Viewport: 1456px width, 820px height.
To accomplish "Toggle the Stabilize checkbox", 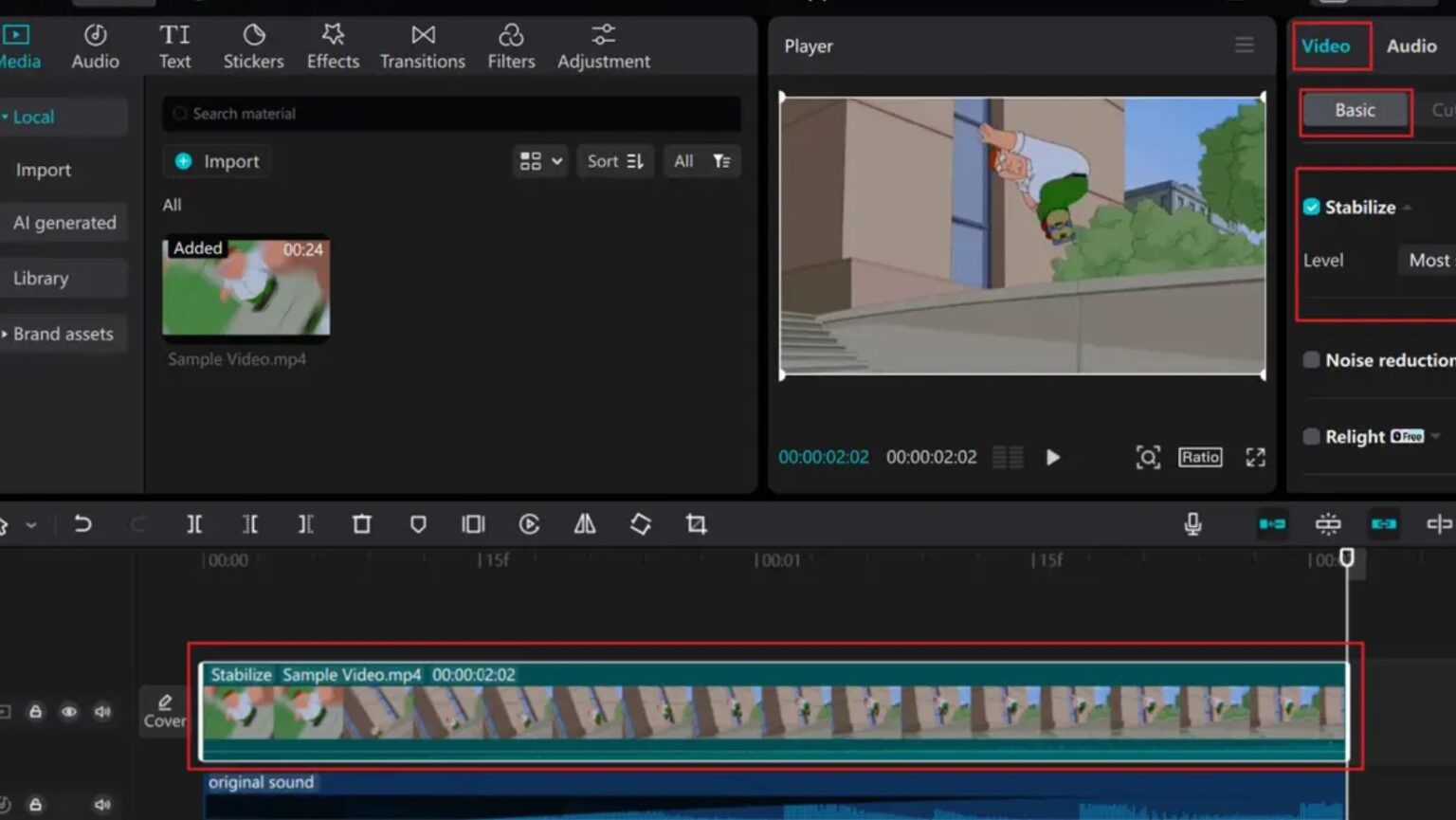I will click(1312, 207).
